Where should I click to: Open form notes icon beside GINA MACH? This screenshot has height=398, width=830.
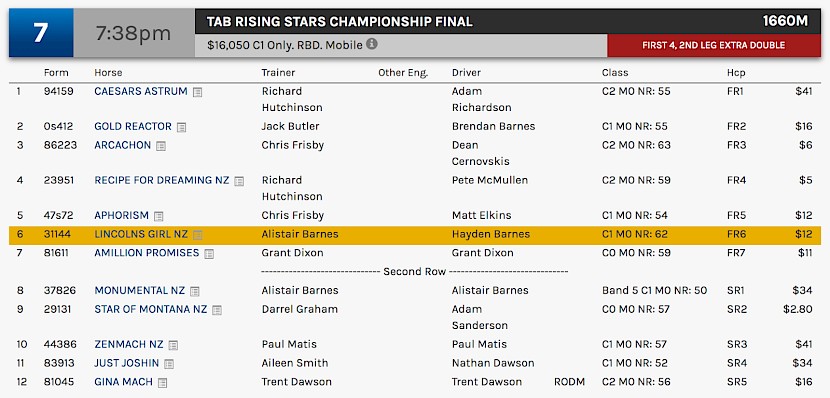[163, 383]
